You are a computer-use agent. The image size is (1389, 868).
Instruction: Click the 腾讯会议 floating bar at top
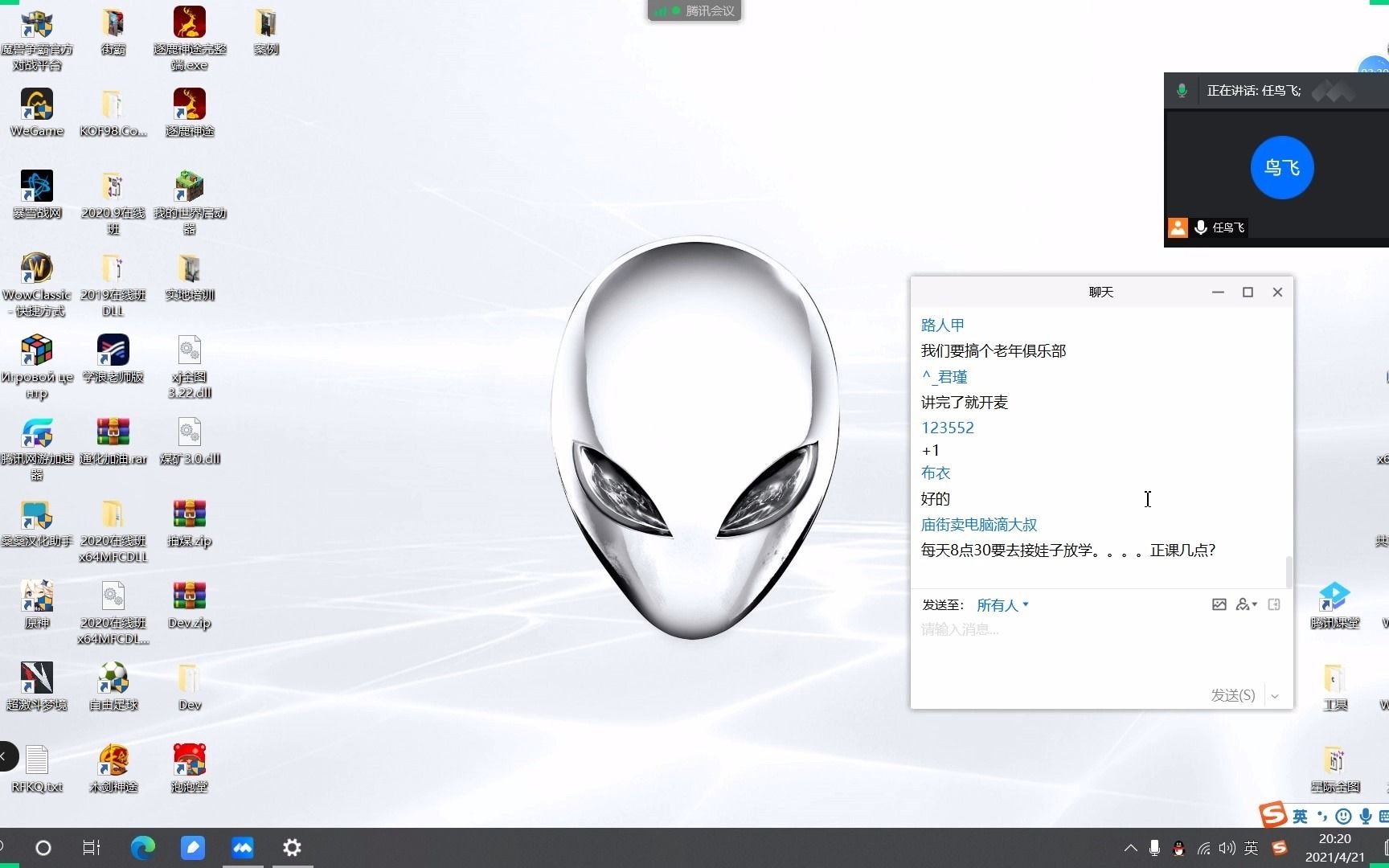pos(694,10)
